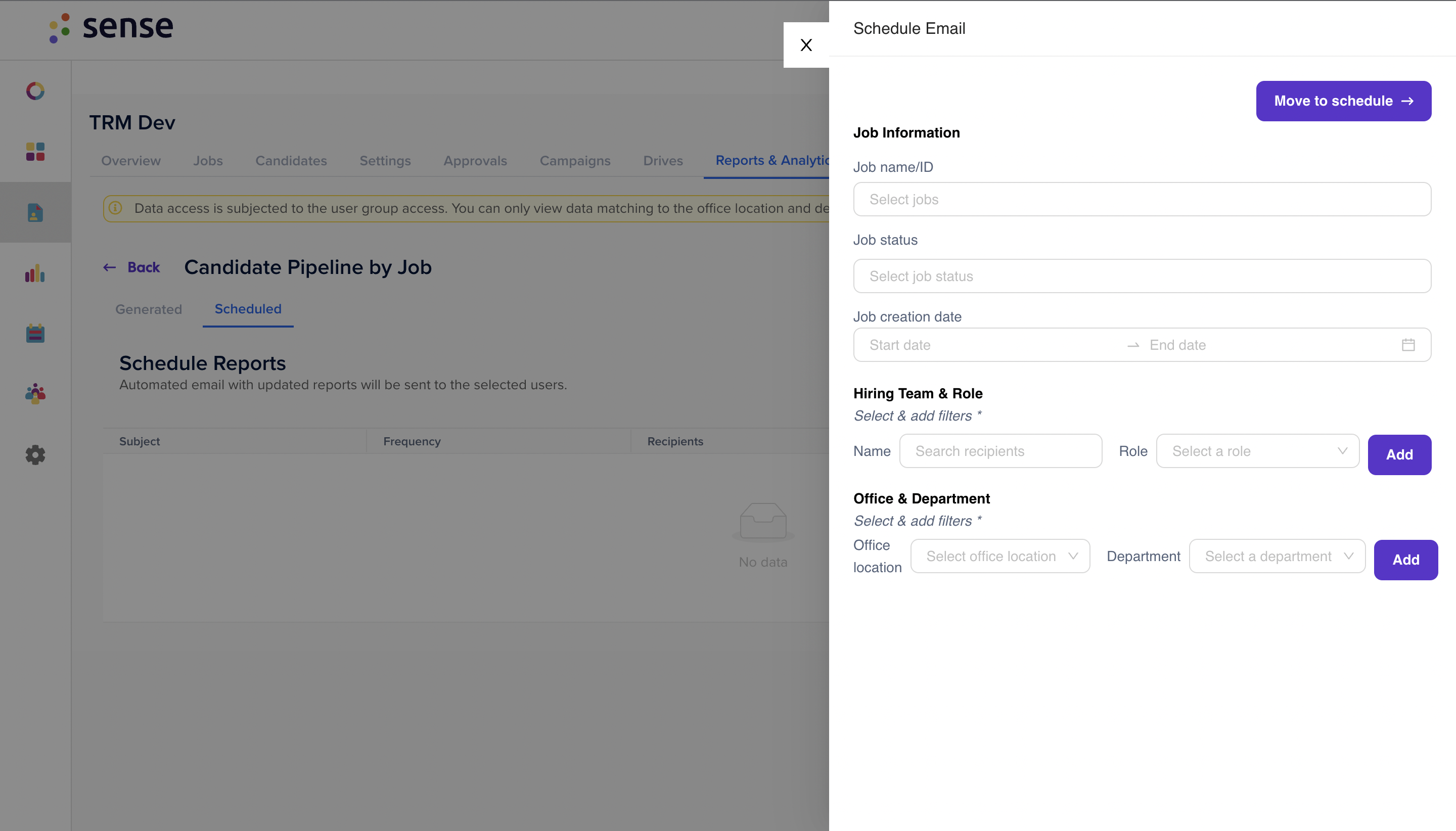The image size is (1456, 831).
Task: Click the Move to schedule button
Action: point(1344,101)
